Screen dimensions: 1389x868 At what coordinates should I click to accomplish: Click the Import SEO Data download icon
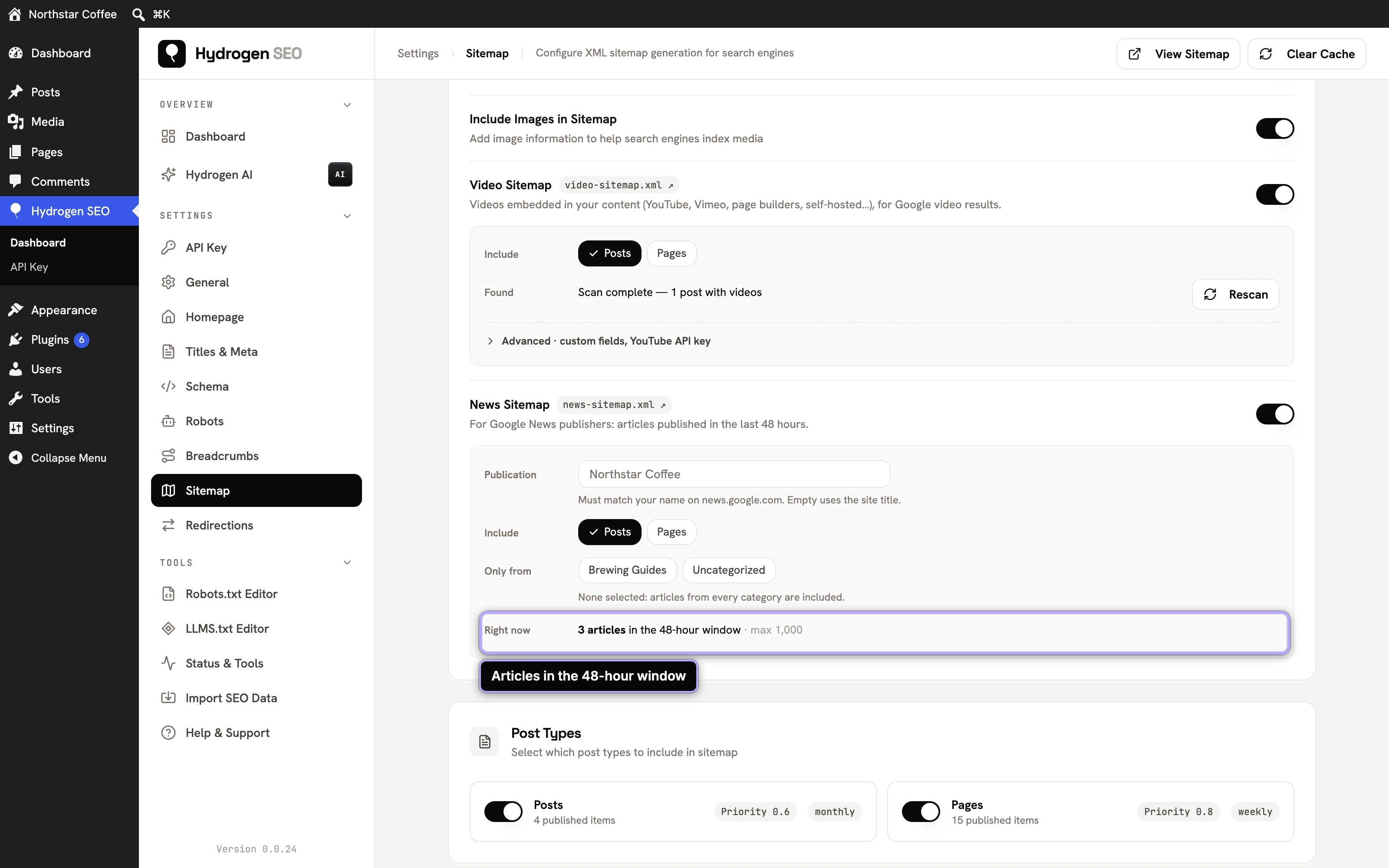(x=168, y=698)
